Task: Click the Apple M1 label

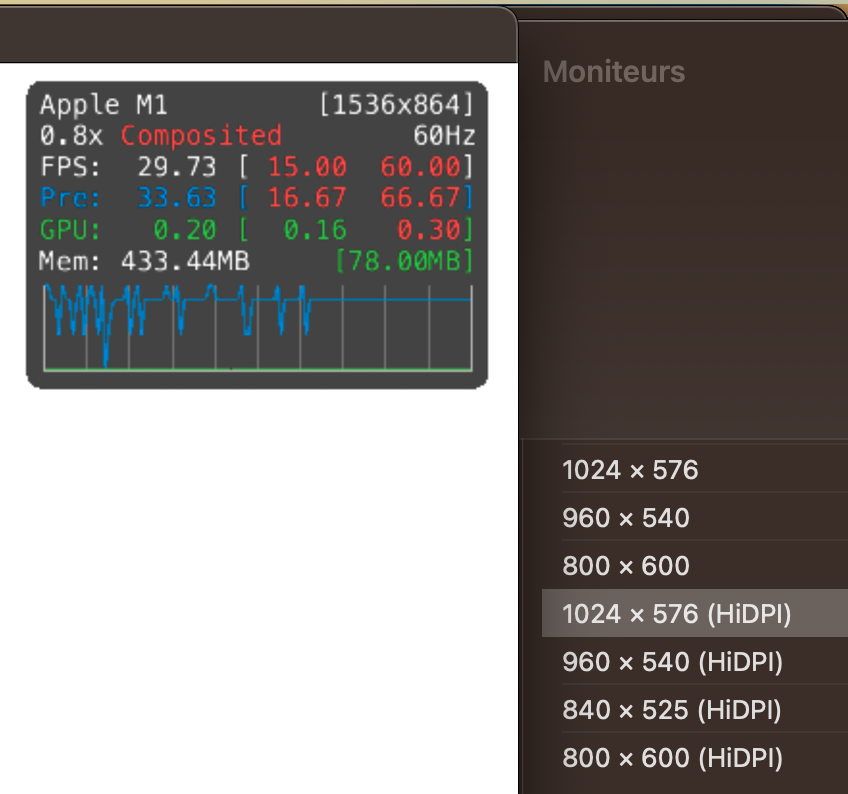Action: coord(104,104)
